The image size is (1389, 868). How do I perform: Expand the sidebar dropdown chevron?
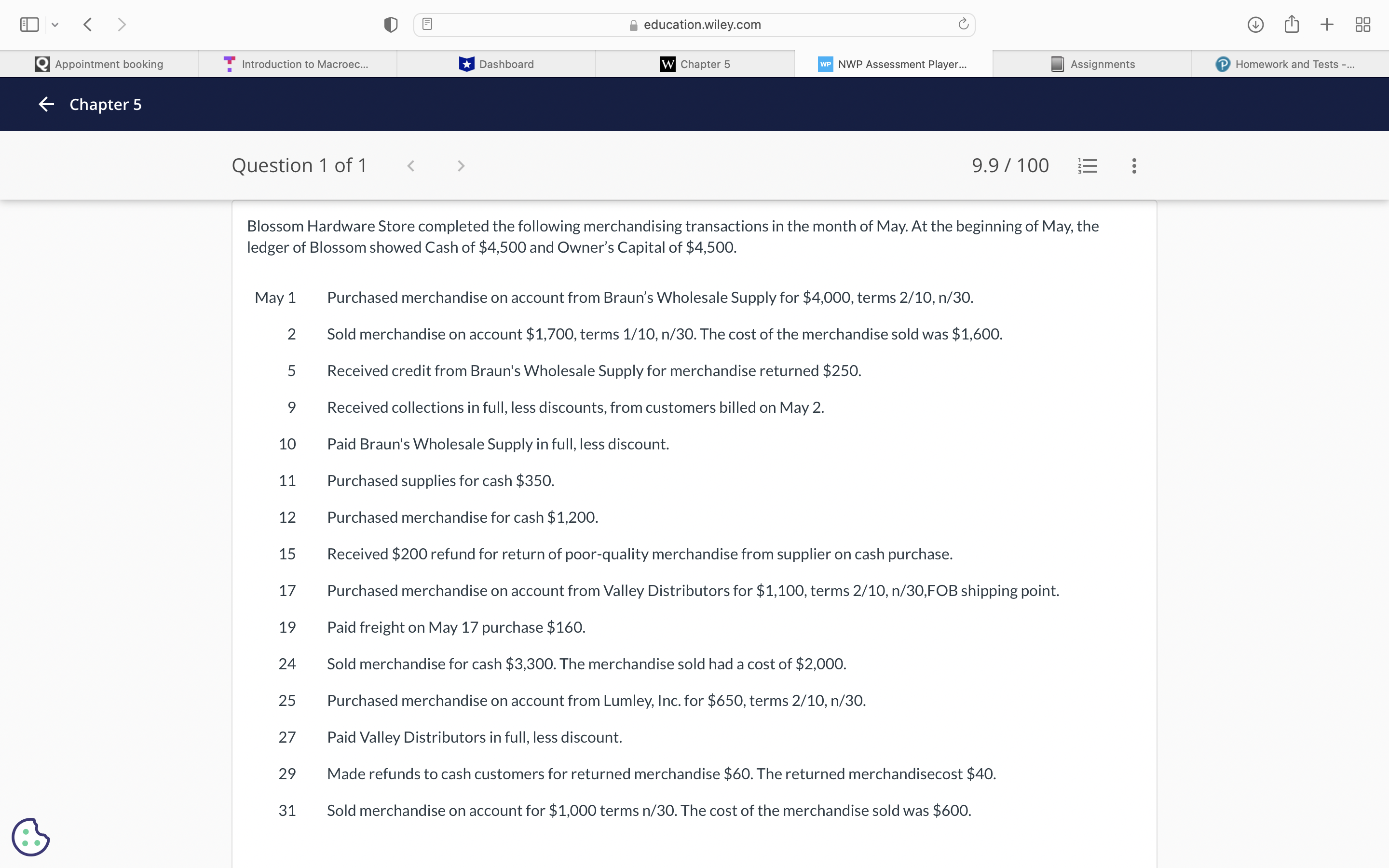[55, 25]
